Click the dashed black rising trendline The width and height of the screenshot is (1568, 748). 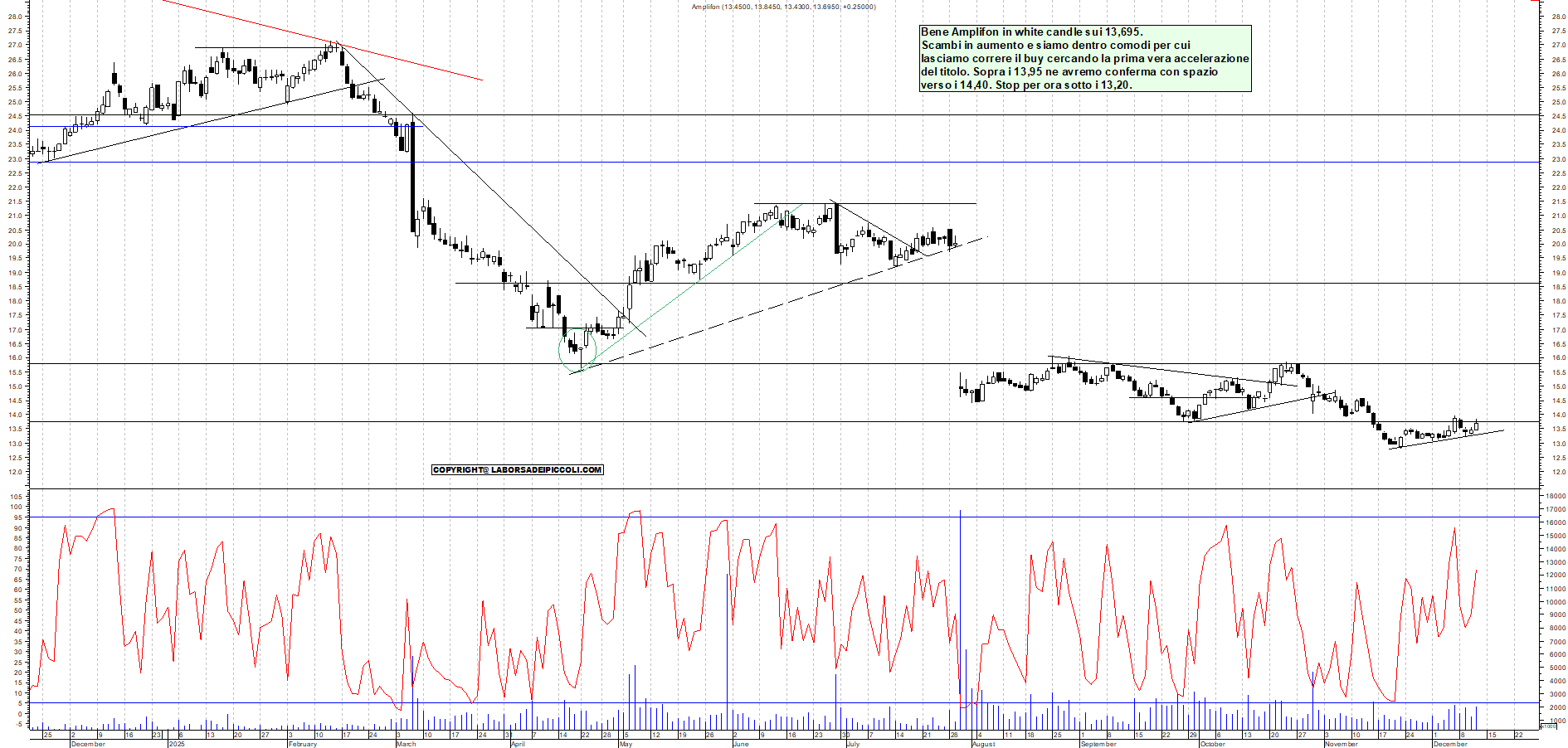[x=747, y=314]
